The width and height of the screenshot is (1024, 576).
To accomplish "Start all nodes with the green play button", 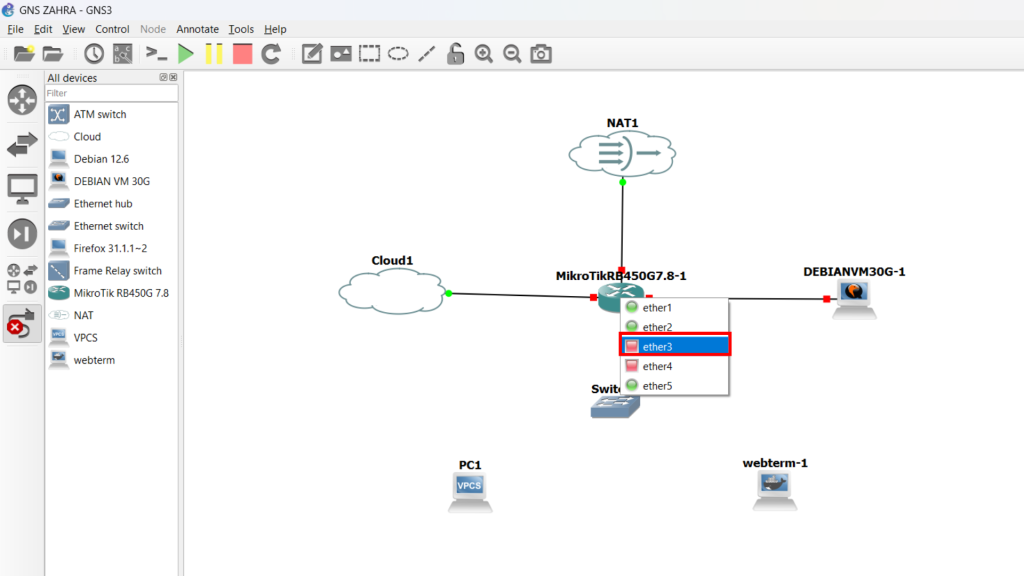I will point(185,54).
